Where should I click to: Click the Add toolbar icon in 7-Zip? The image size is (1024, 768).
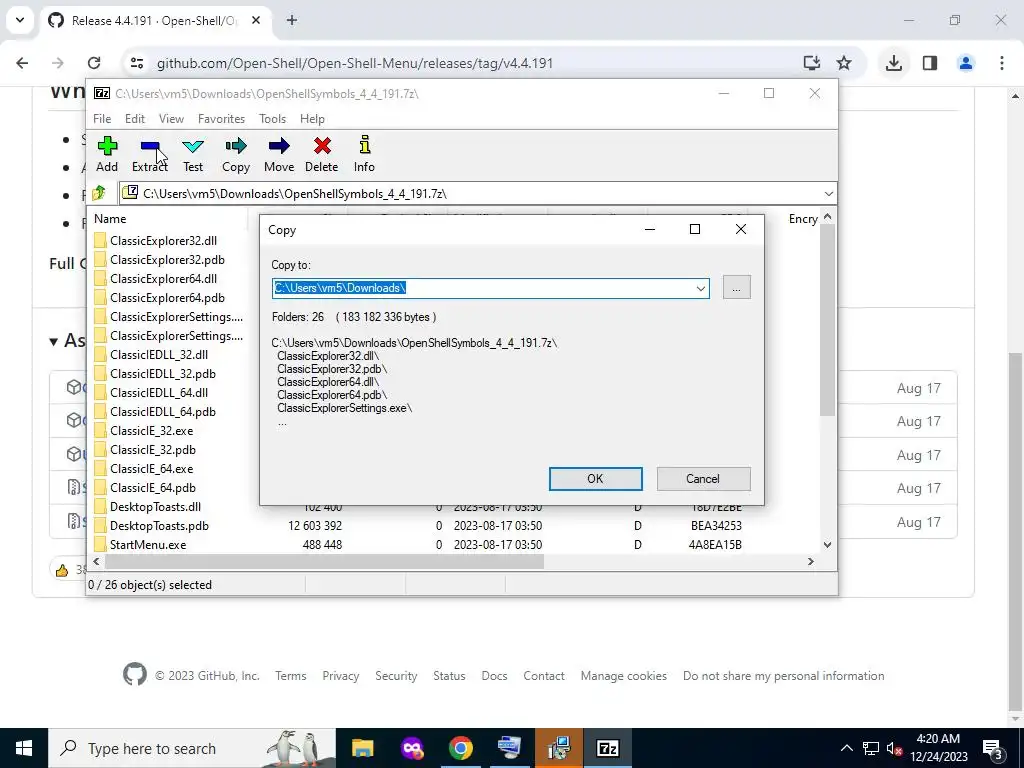coord(107,154)
